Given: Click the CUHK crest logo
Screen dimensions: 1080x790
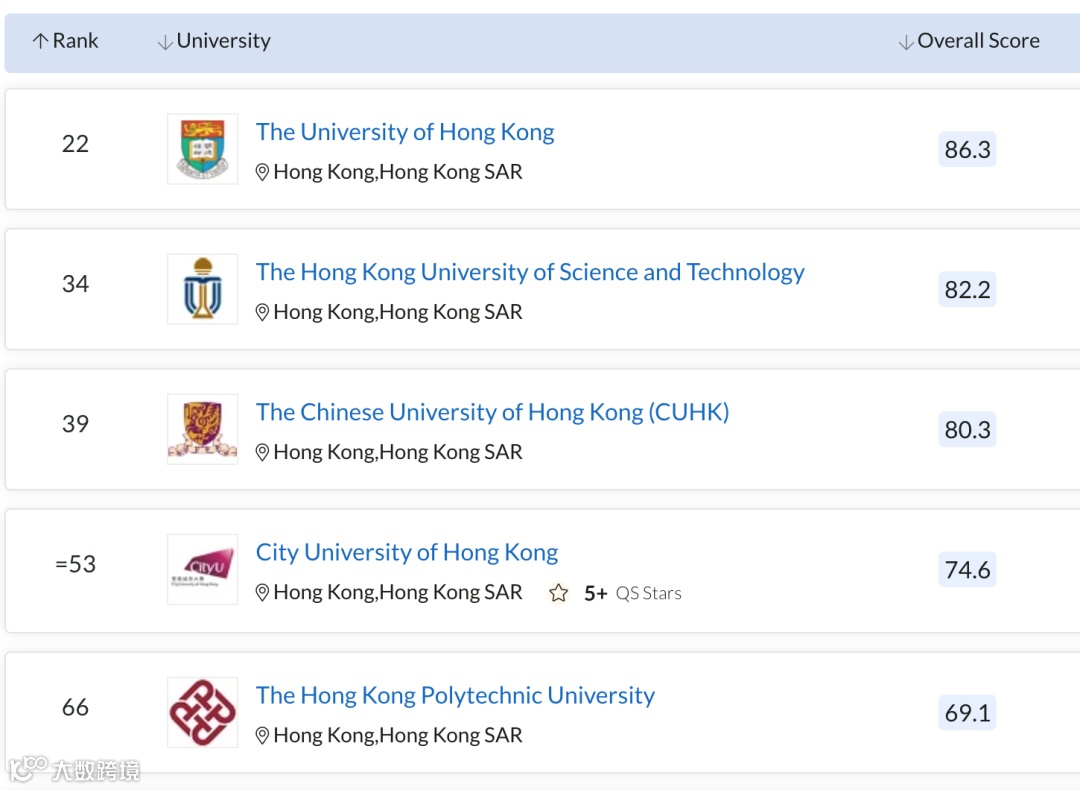Looking at the screenshot, I should click(202, 429).
